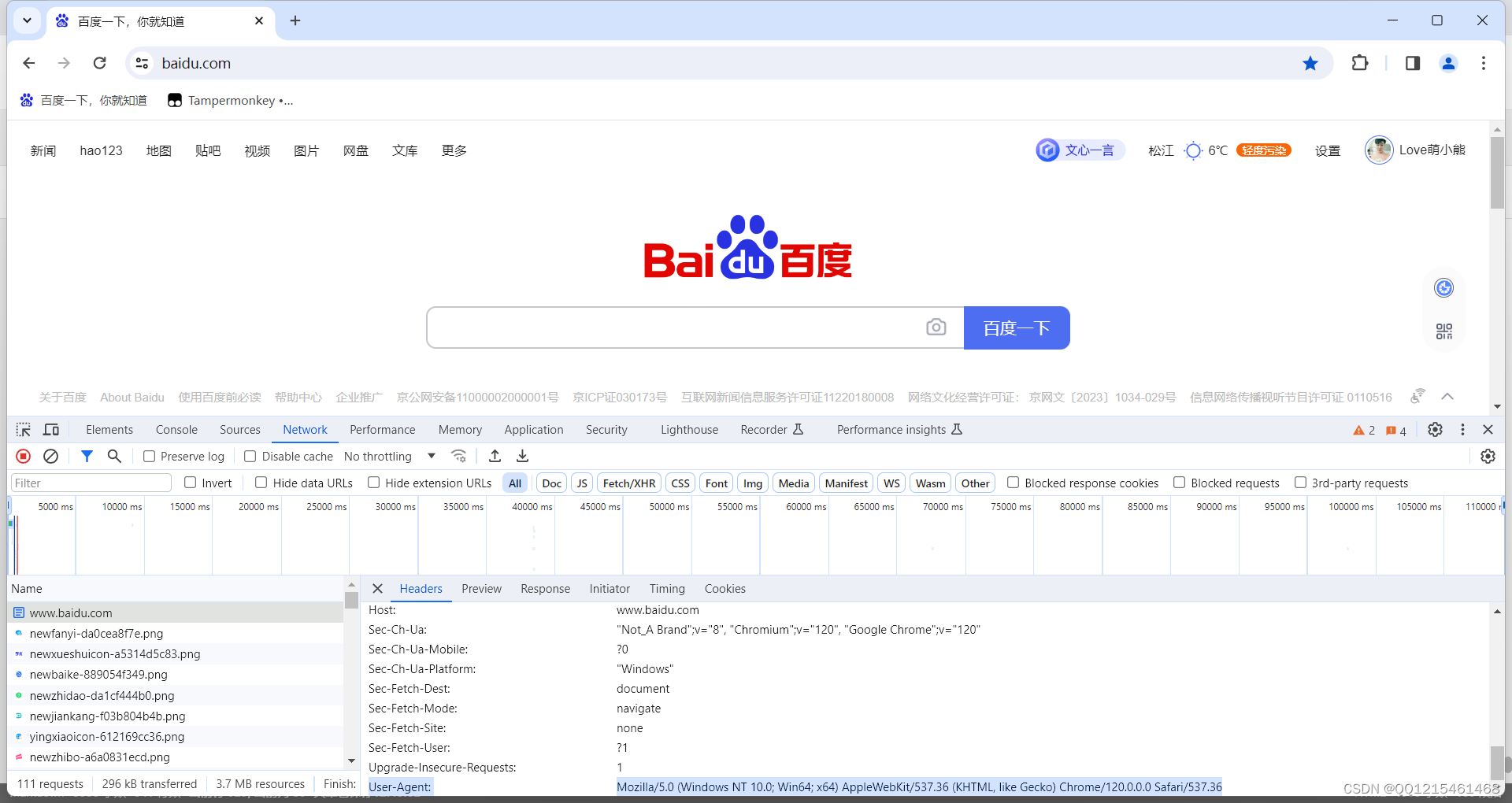This screenshot has width=1512, height=803.
Task: Stop recording network log
Action: click(24, 456)
